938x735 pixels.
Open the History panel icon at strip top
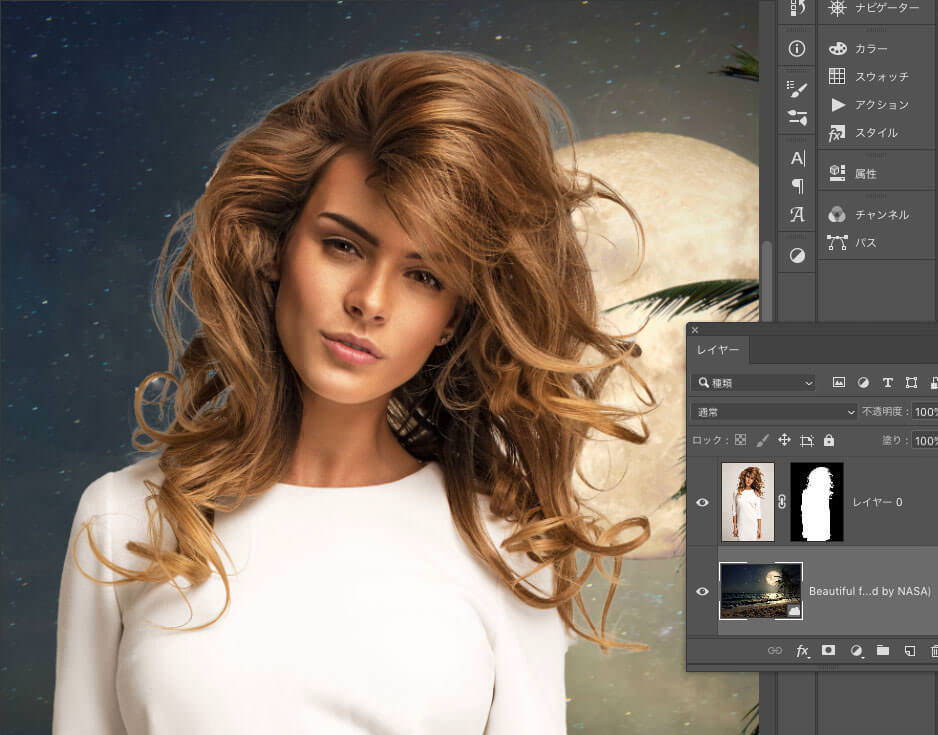tap(797, 8)
